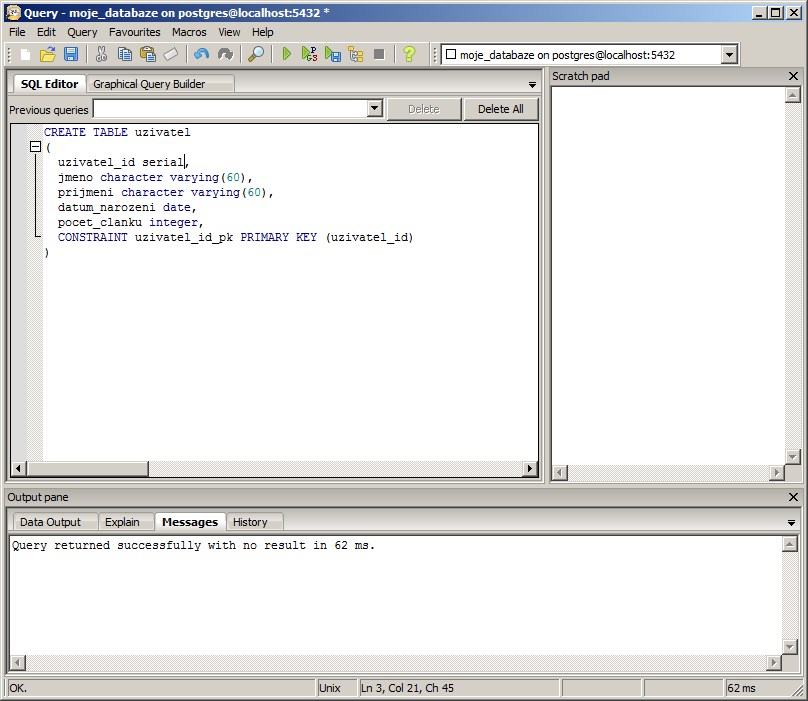
Task: Click the Undo arrow icon
Action: (x=202, y=54)
